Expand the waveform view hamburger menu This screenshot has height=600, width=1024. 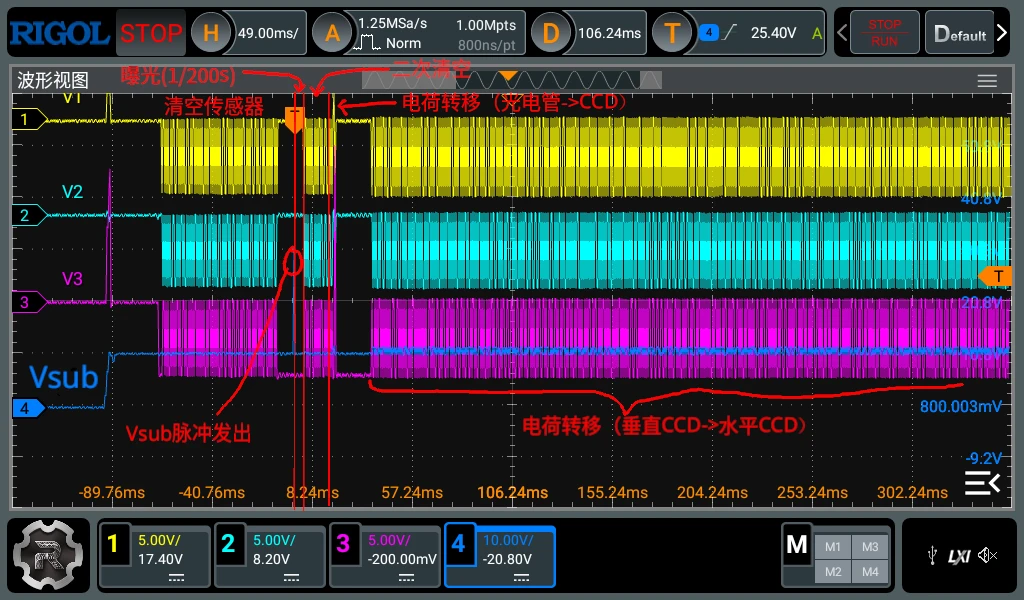(x=987, y=81)
